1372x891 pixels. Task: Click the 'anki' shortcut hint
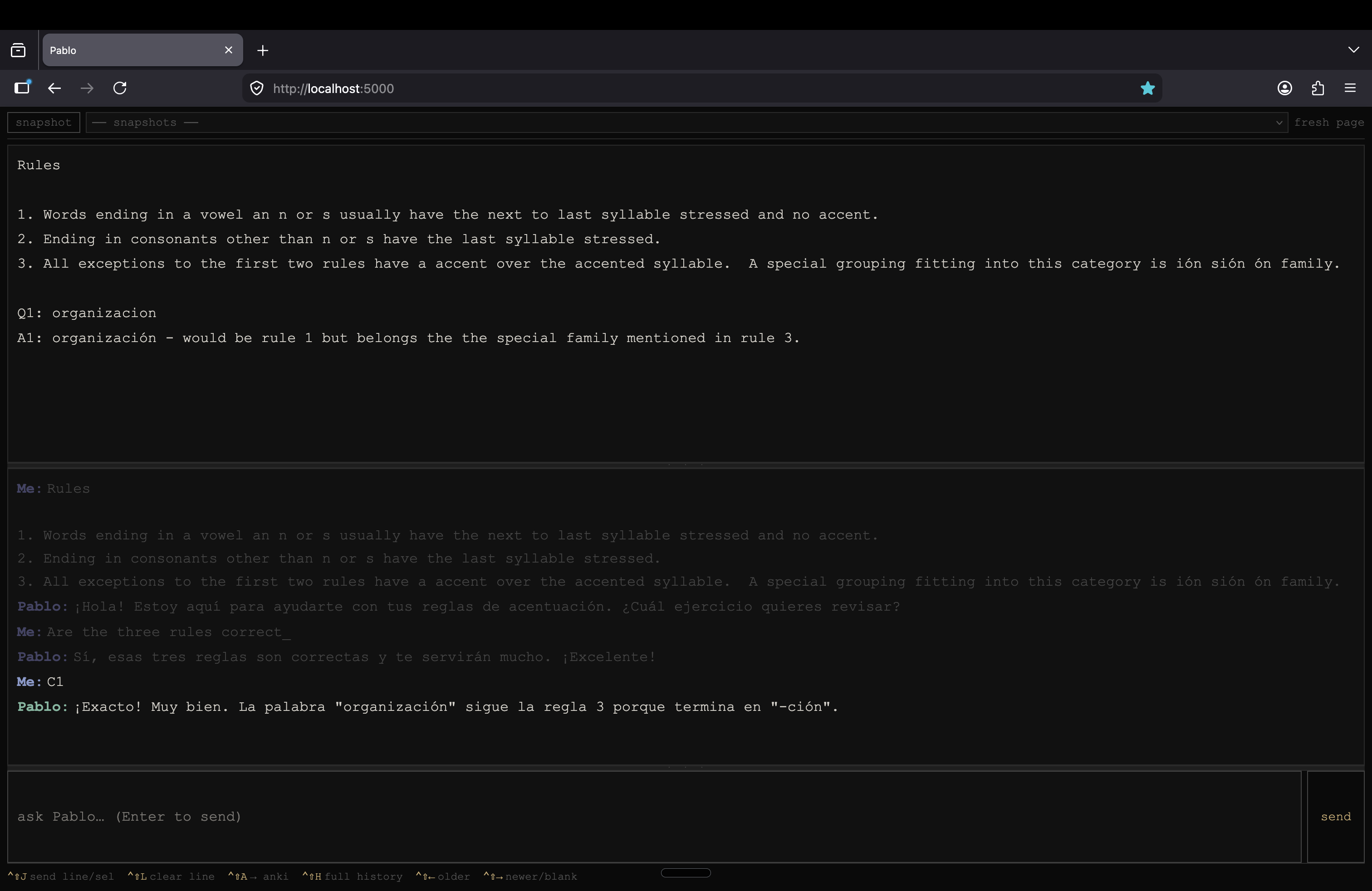258,876
